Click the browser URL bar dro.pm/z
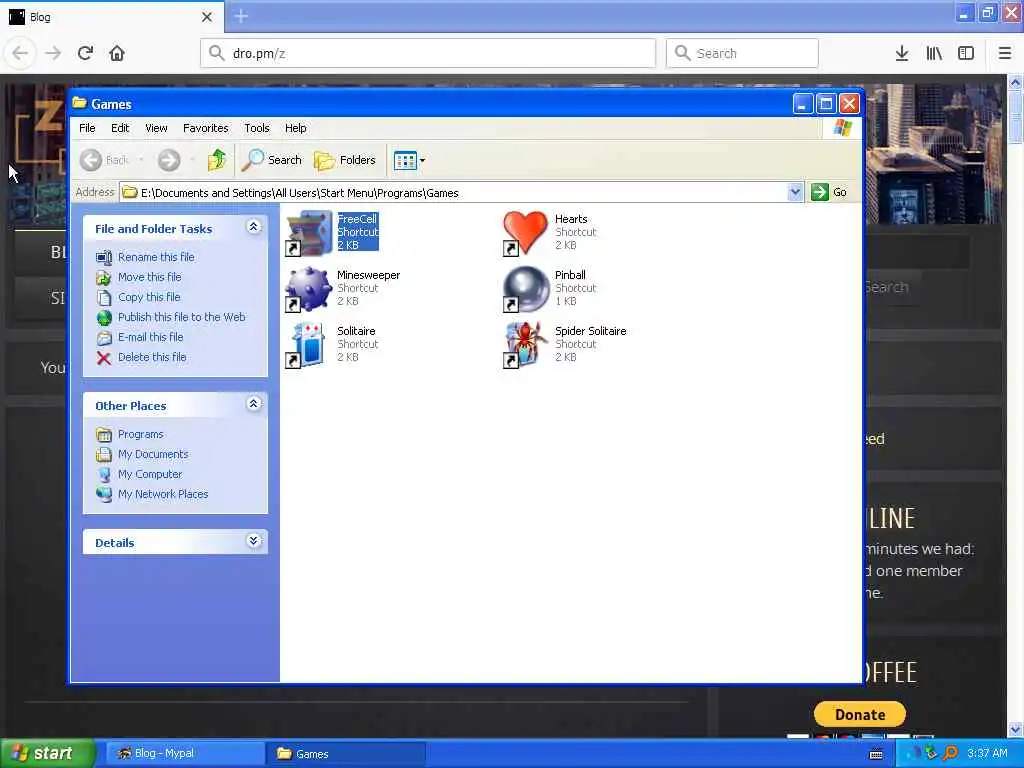1024x768 pixels. [x=428, y=53]
